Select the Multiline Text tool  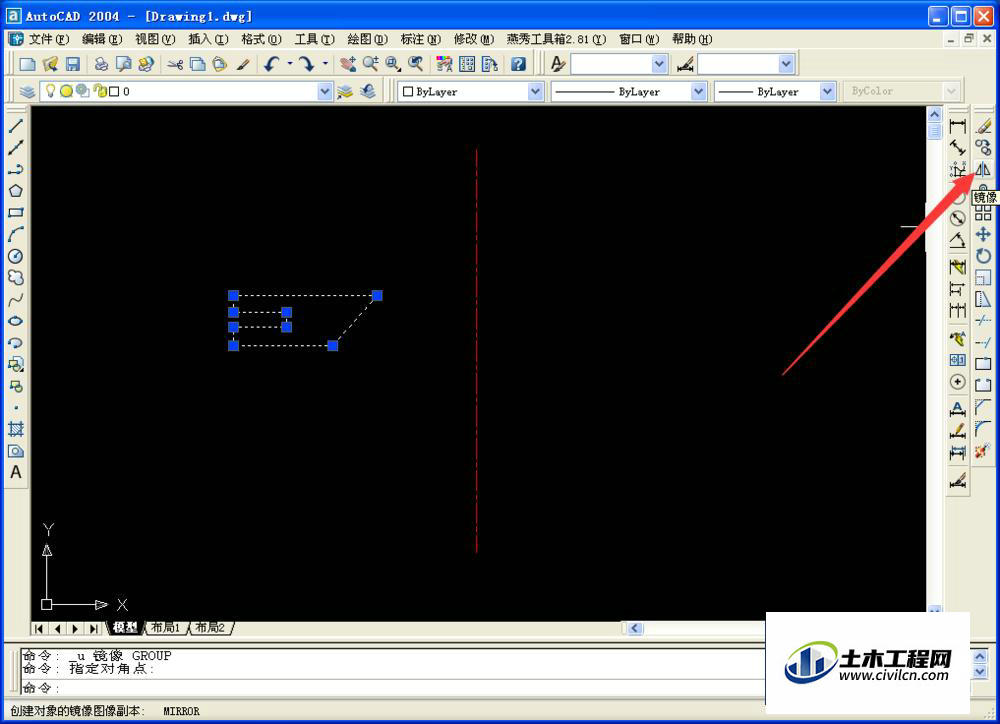[x=16, y=472]
